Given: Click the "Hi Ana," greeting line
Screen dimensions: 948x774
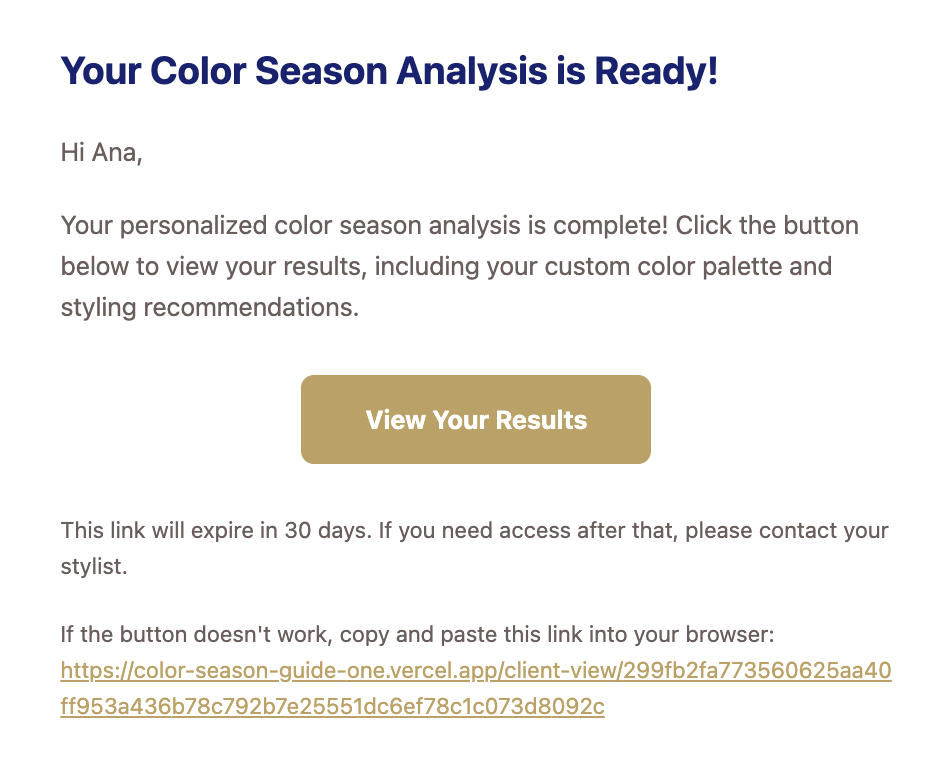Looking at the screenshot, I should coord(101,153).
